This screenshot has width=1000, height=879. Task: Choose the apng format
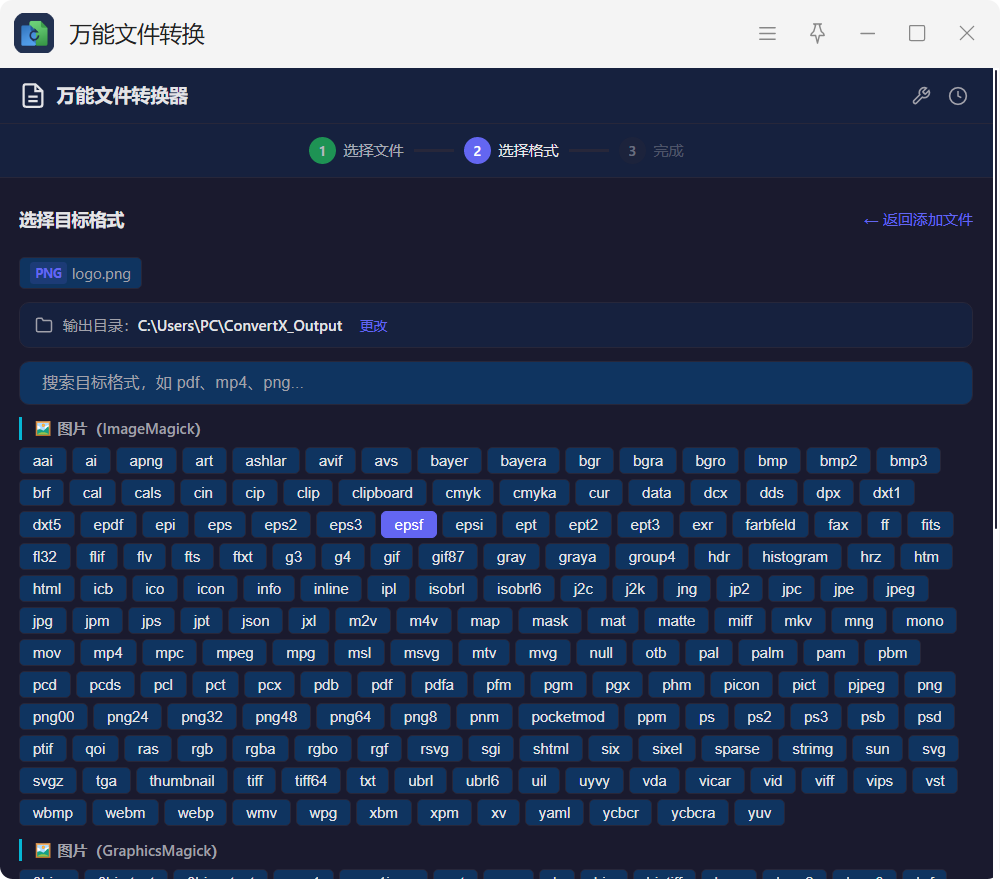coord(146,461)
